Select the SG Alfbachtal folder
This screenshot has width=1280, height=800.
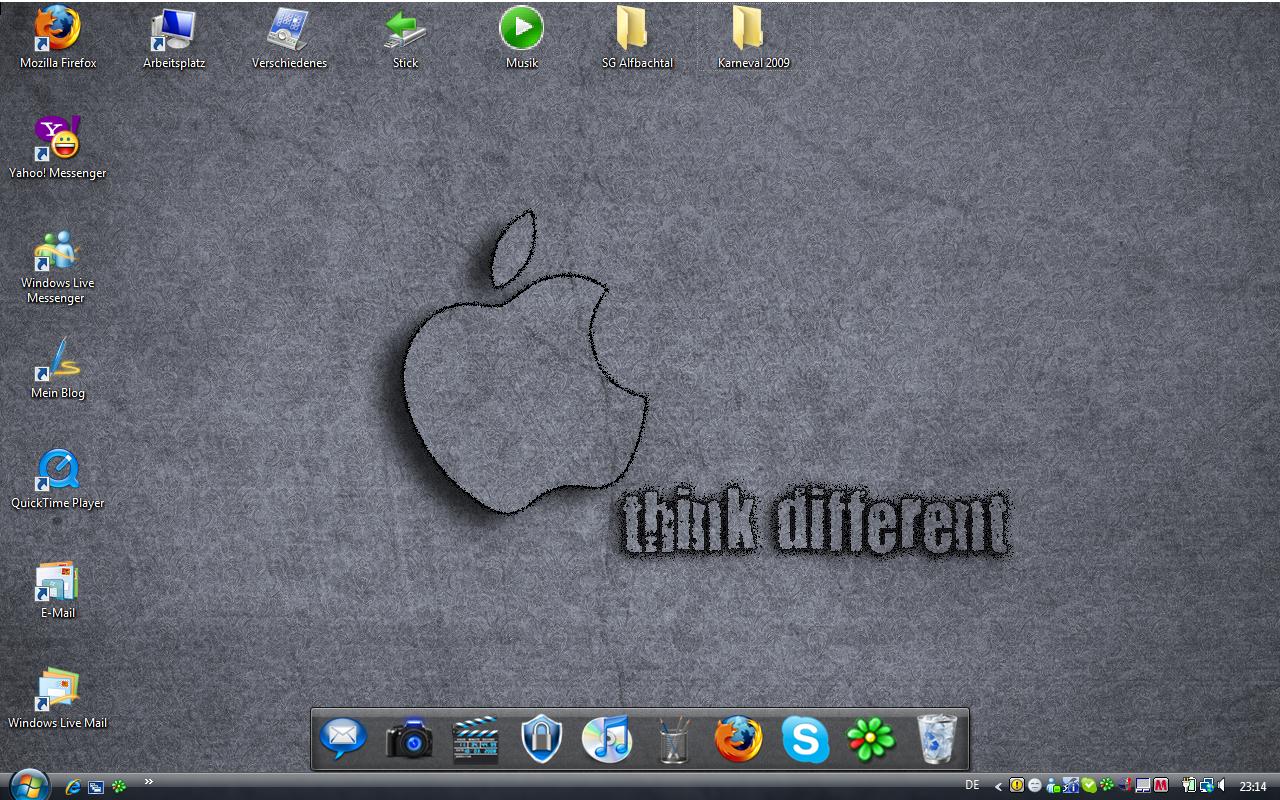click(638, 39)
